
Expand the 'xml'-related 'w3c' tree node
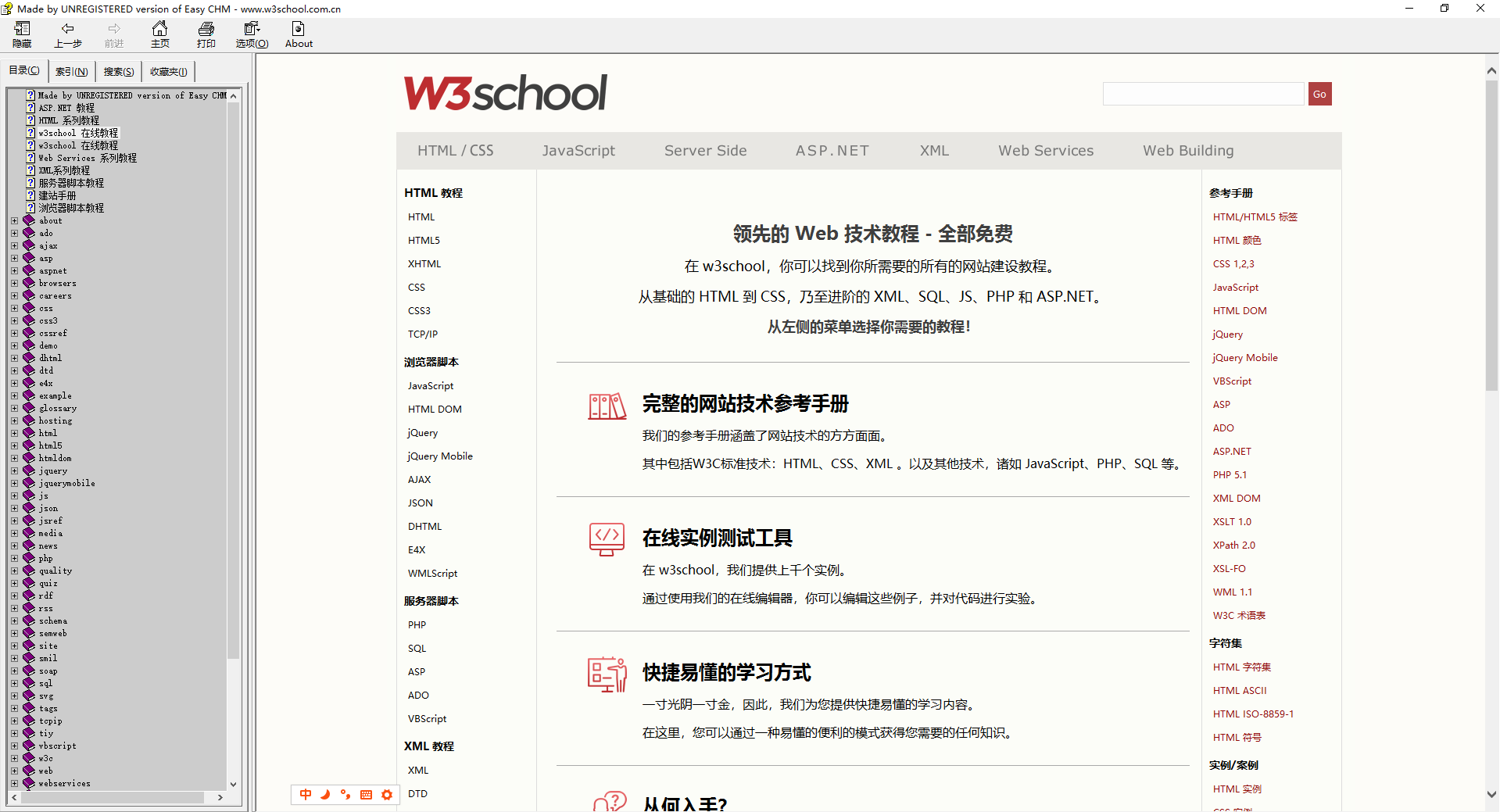(14, 759)
